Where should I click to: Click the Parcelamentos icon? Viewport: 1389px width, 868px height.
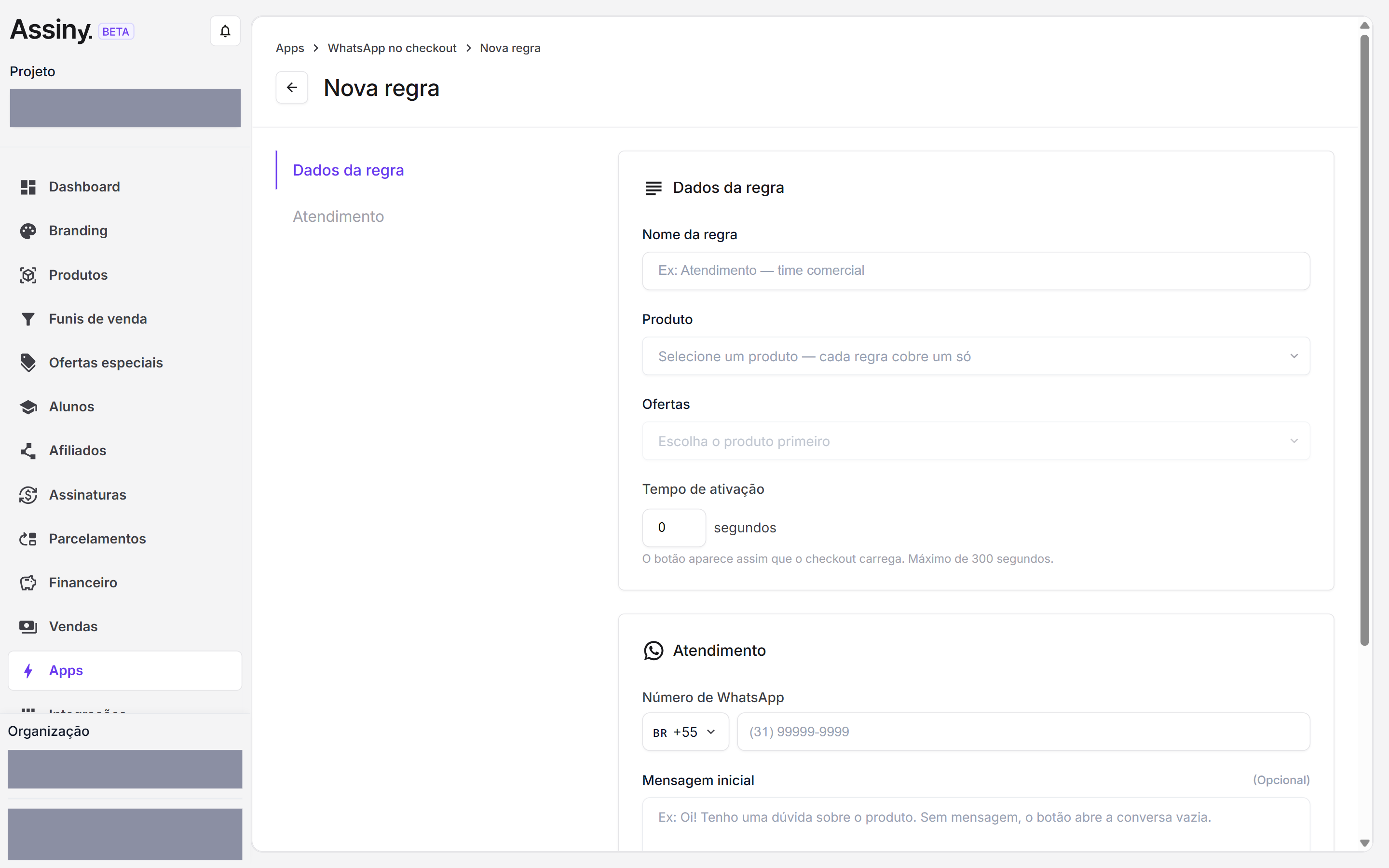28,539
